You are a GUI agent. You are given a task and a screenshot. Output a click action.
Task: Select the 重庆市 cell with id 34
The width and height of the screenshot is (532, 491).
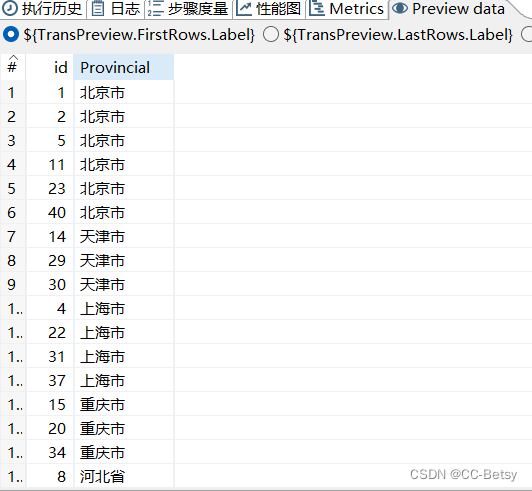pos(124,452)
